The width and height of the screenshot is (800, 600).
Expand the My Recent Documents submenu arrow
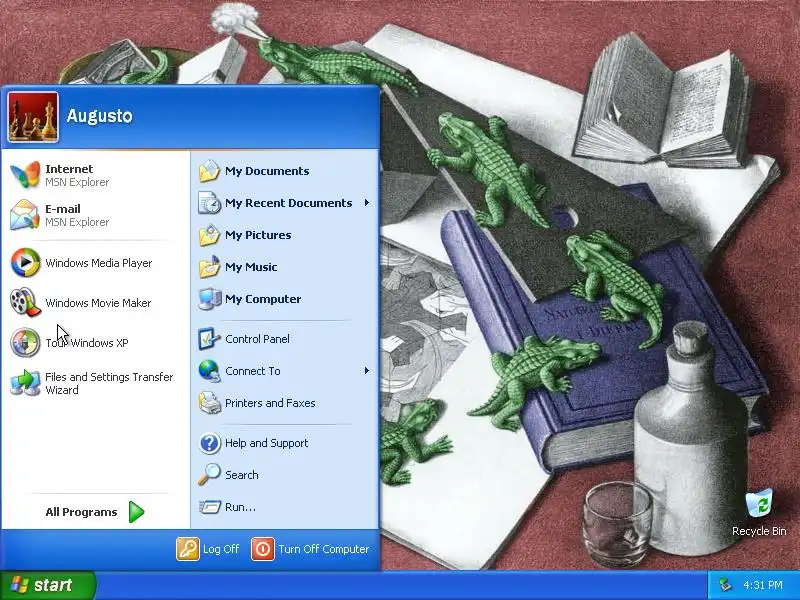[x=366, y=203]
